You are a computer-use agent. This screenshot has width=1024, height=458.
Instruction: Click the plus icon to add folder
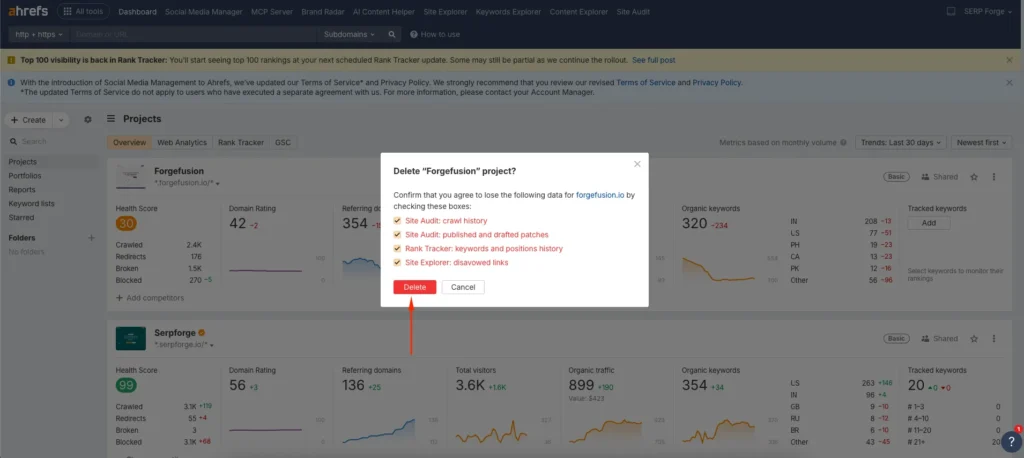[91, 238]
